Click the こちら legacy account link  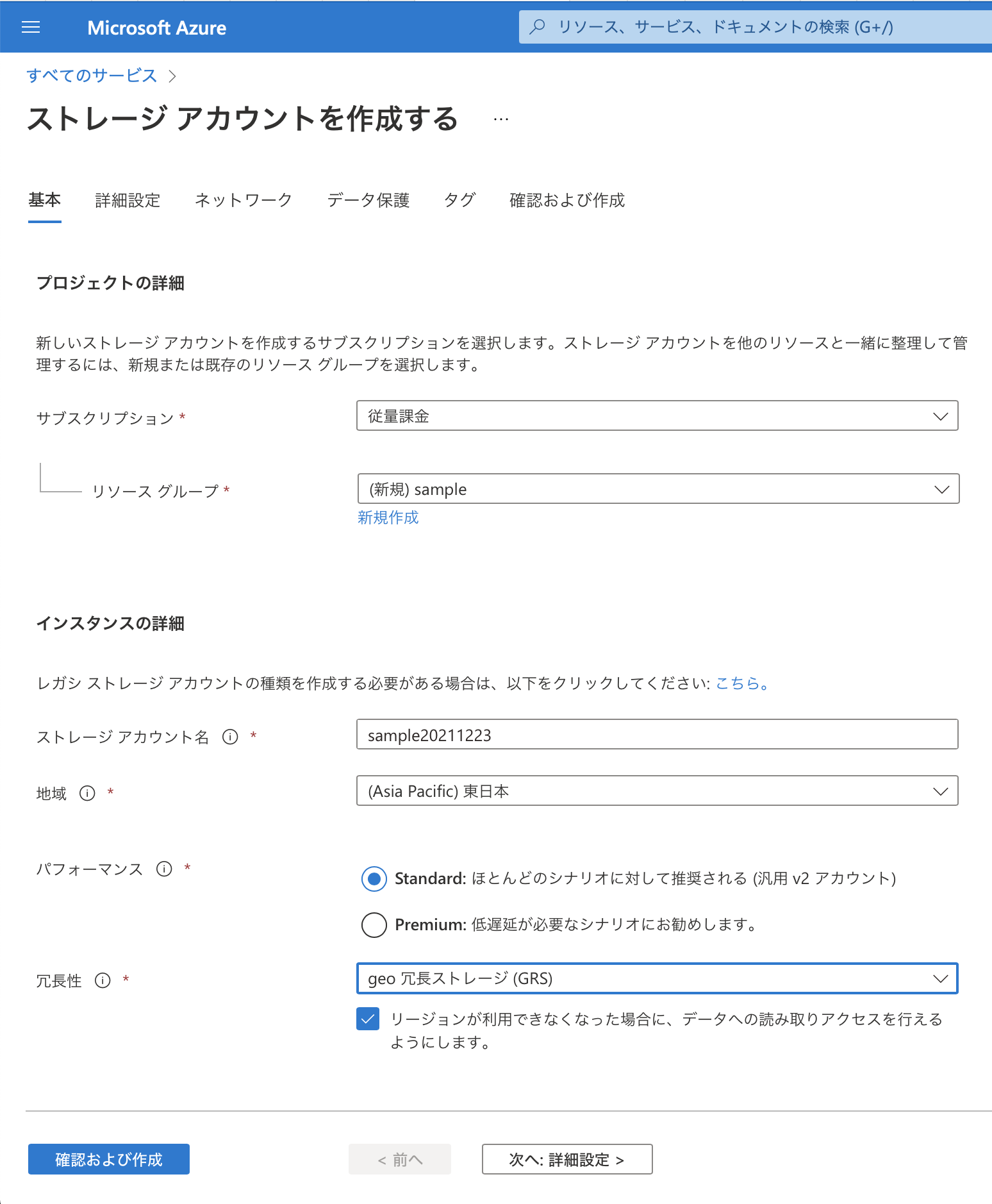pyautogui.click(x=737, y=683)
